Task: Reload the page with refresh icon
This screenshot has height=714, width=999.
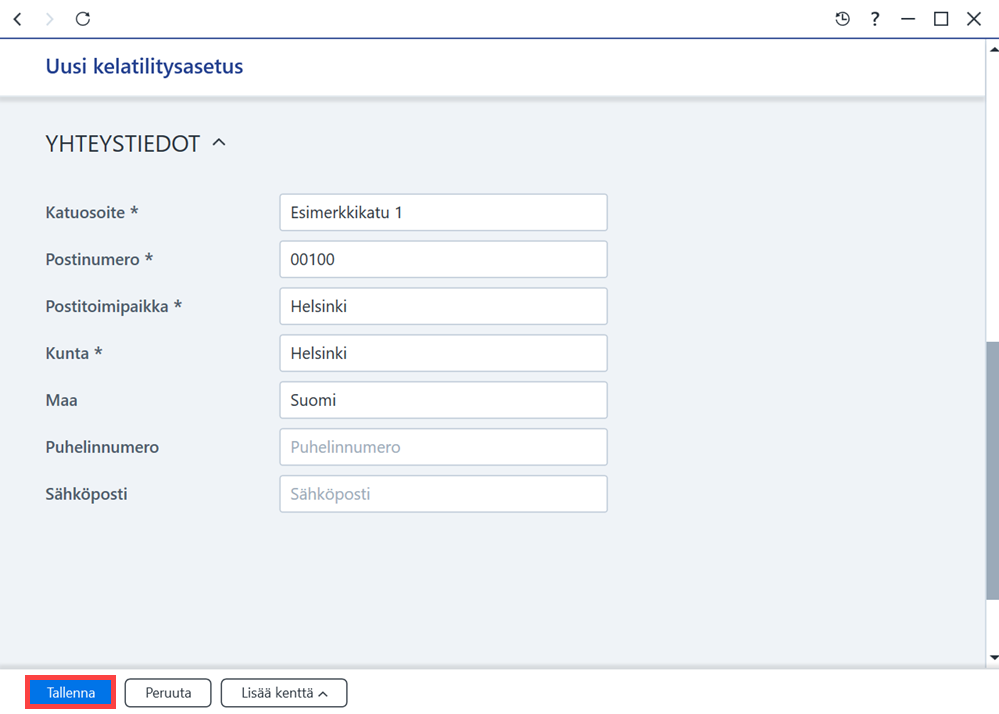Action: point(83,19)
